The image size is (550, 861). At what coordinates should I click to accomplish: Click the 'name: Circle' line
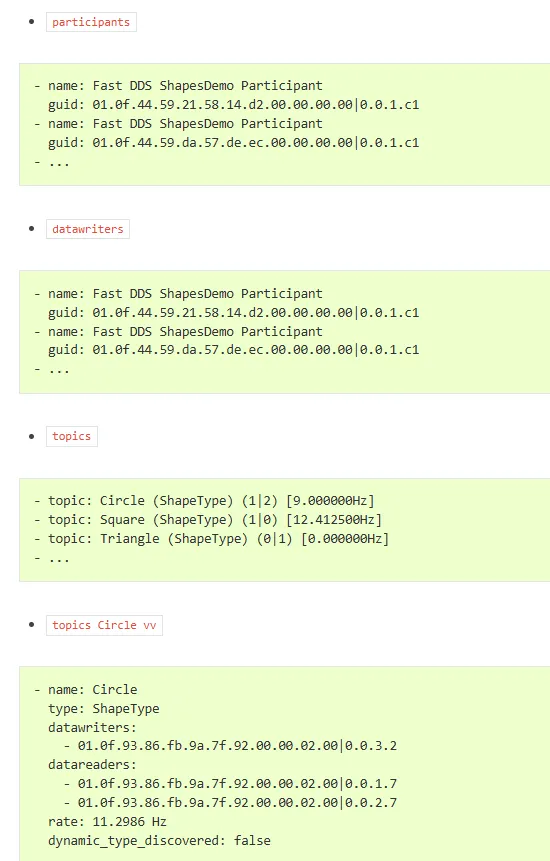(86, 689)
